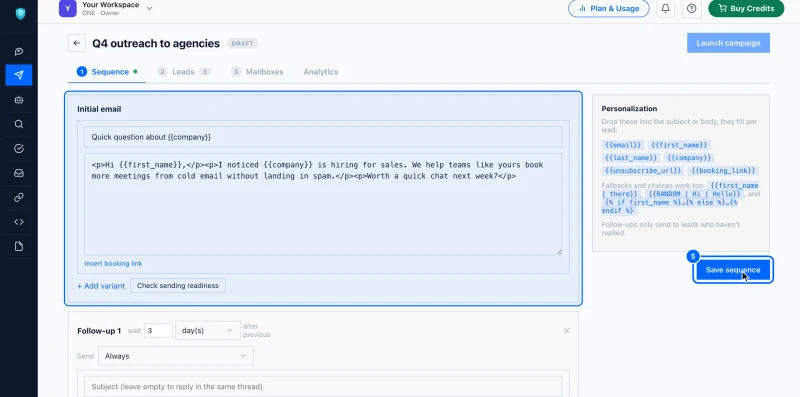Click the notifications bell icon

[665, 9]
